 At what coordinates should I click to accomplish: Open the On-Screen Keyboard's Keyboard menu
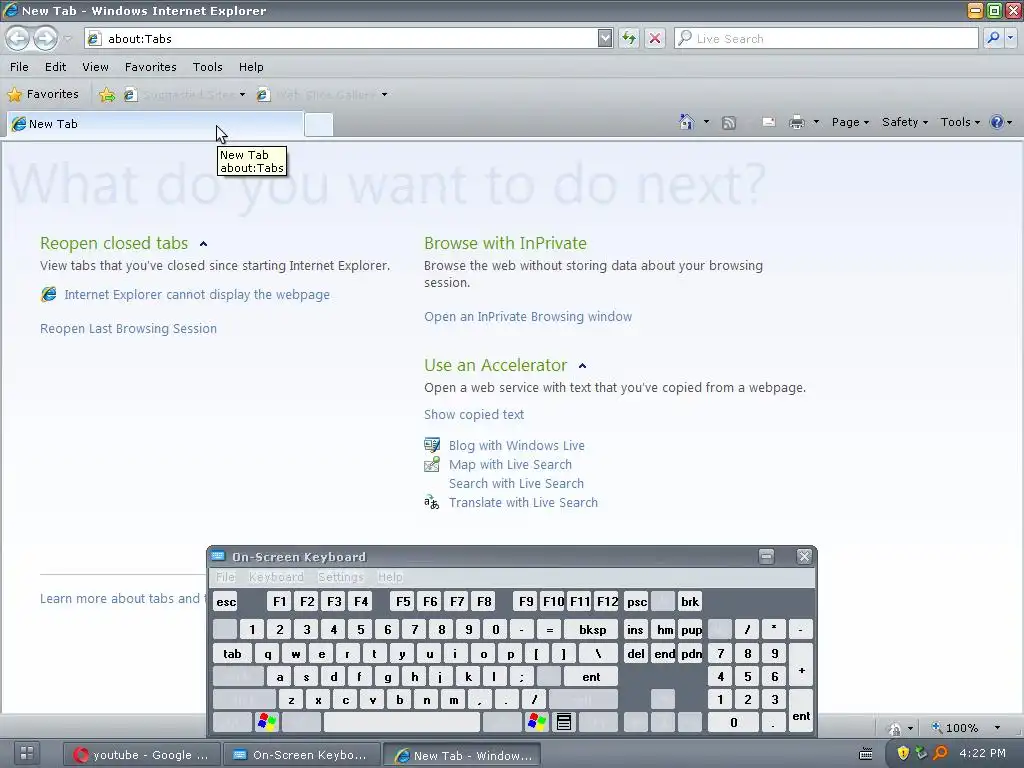[x=276, y=577]
